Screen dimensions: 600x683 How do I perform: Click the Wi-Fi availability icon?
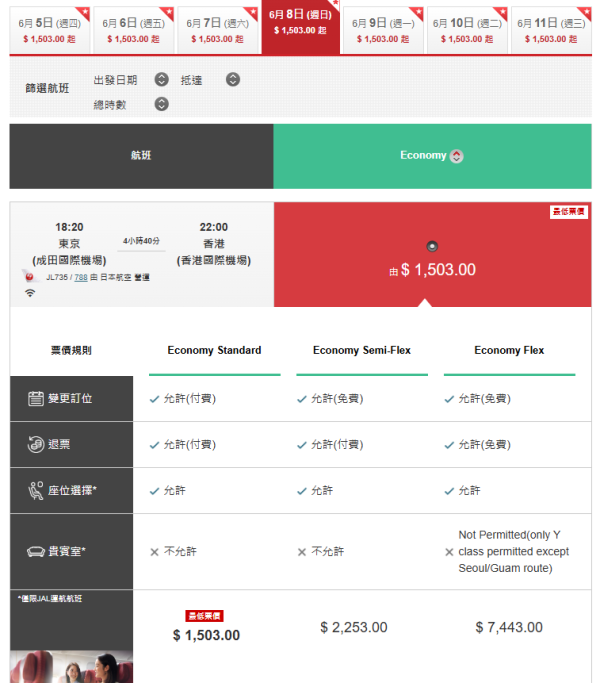[30, 293]
